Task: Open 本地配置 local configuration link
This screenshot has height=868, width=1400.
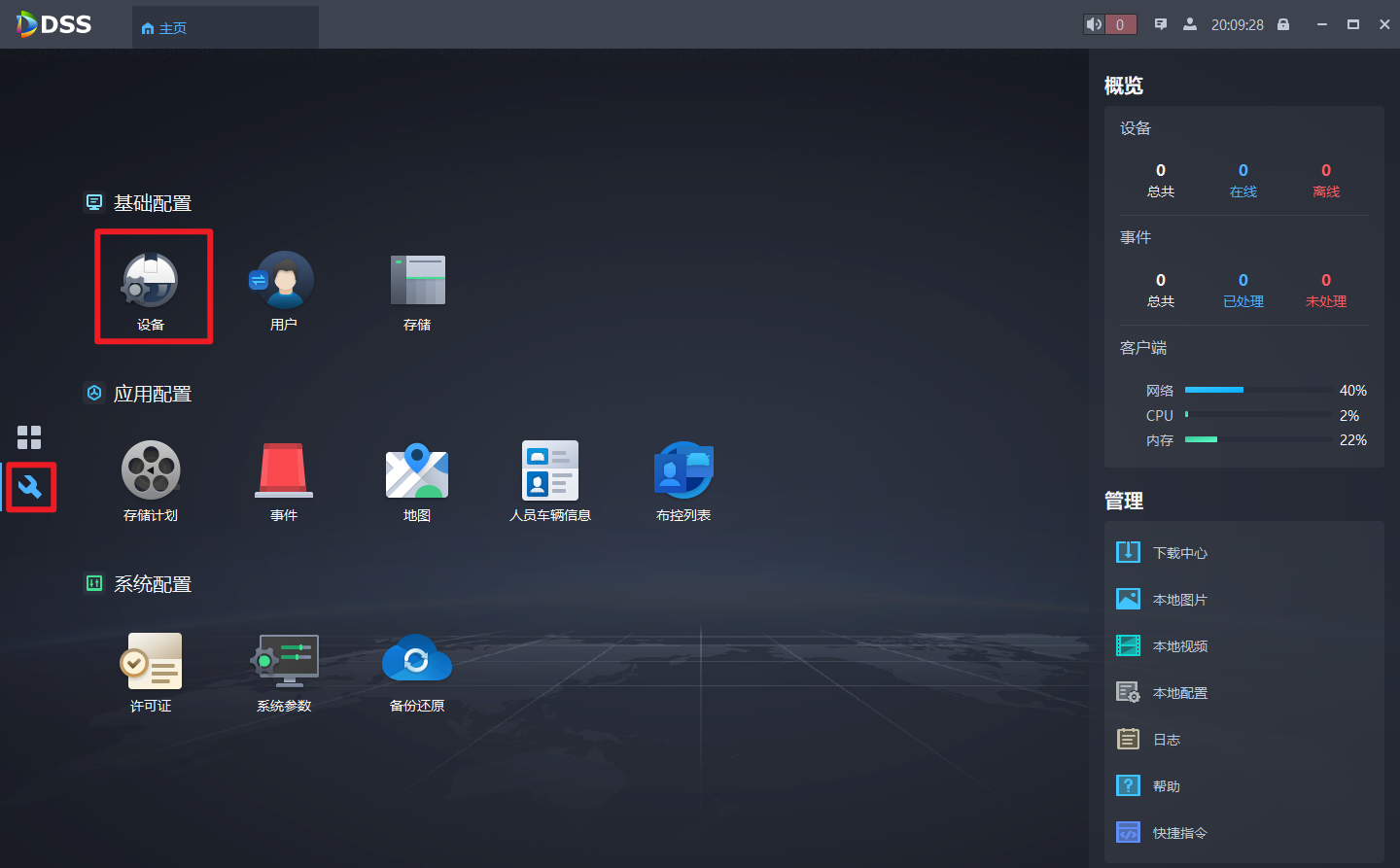Action: click(1179, 693)
